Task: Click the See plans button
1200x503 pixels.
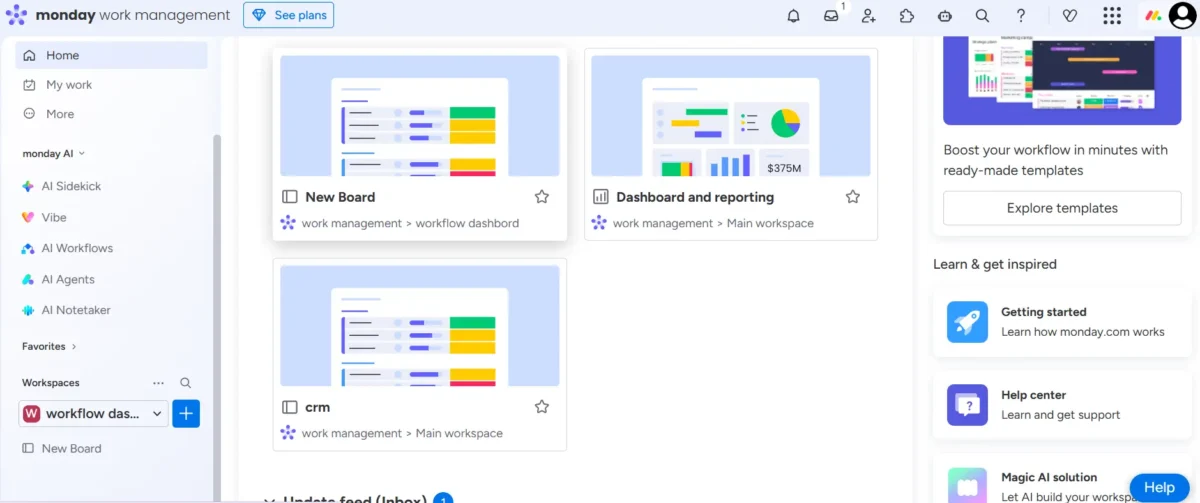Action: click(289, 15)
